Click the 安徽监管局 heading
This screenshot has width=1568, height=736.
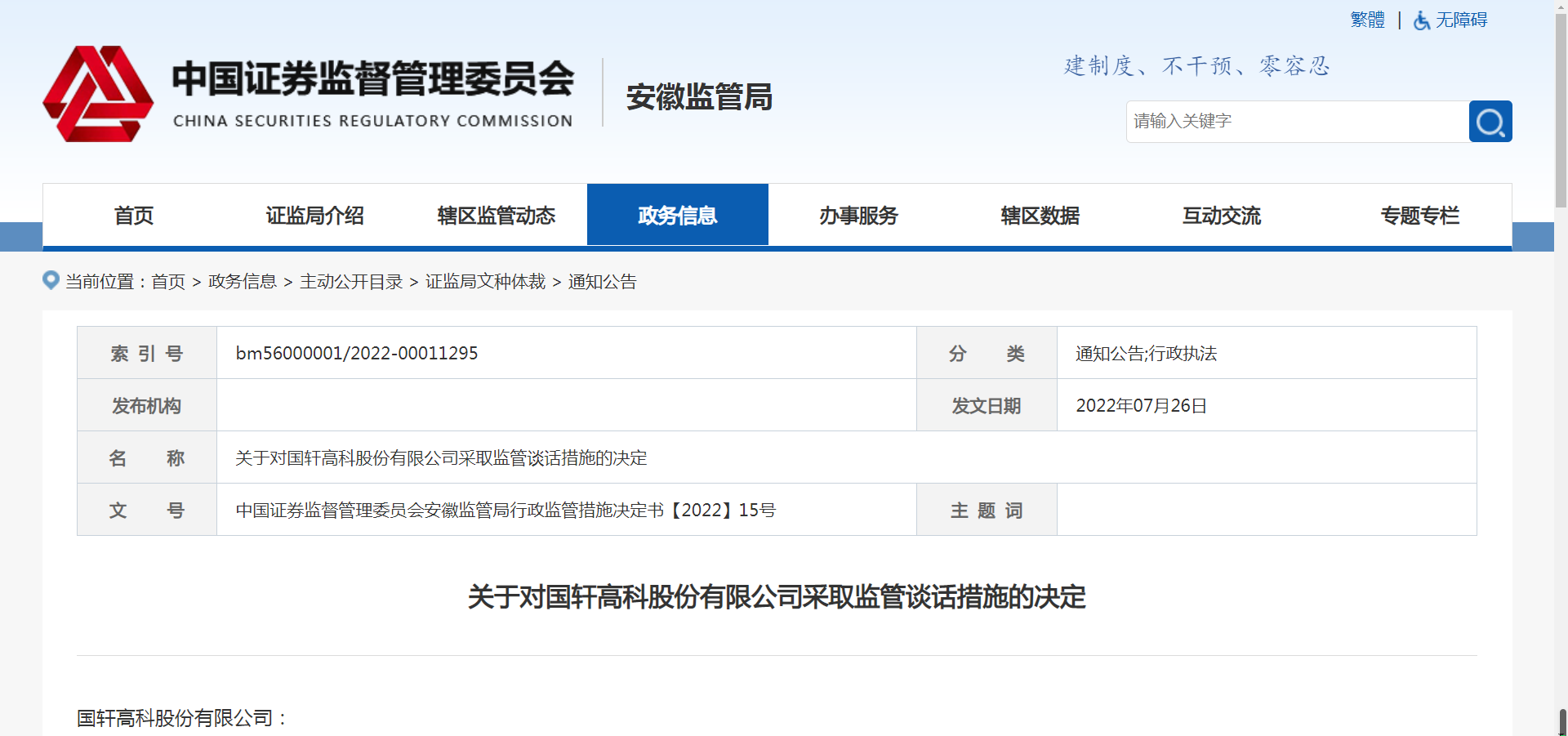pyautogui.click(x=699, y=97)
